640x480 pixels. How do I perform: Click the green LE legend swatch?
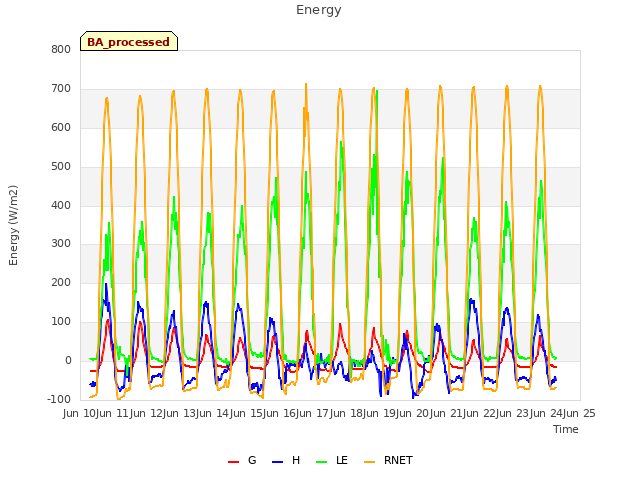coord(322,462)
